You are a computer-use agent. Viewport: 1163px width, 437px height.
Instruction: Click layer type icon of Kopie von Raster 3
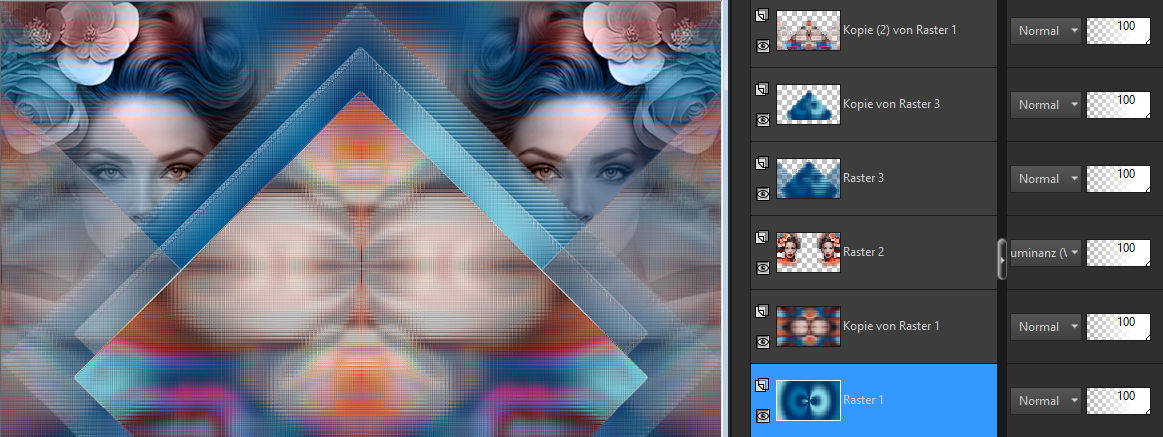click(762, 89)
